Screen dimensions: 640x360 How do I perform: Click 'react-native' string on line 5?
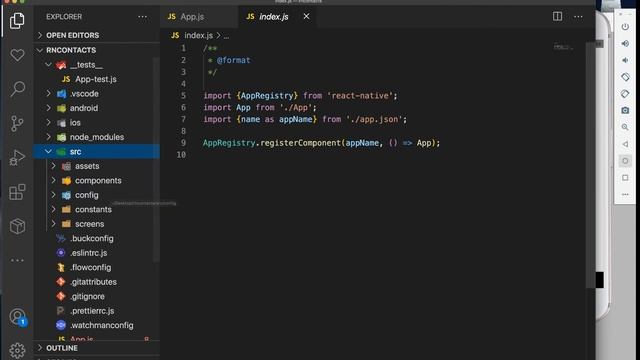pyautogui.click(x=359, y=96)
